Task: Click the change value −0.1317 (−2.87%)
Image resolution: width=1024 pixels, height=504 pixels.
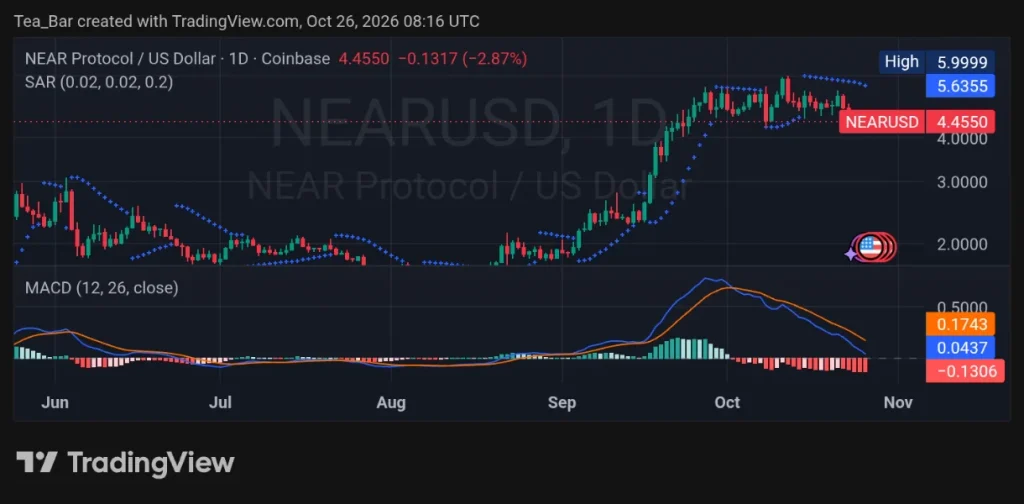Action: (462, 59)
